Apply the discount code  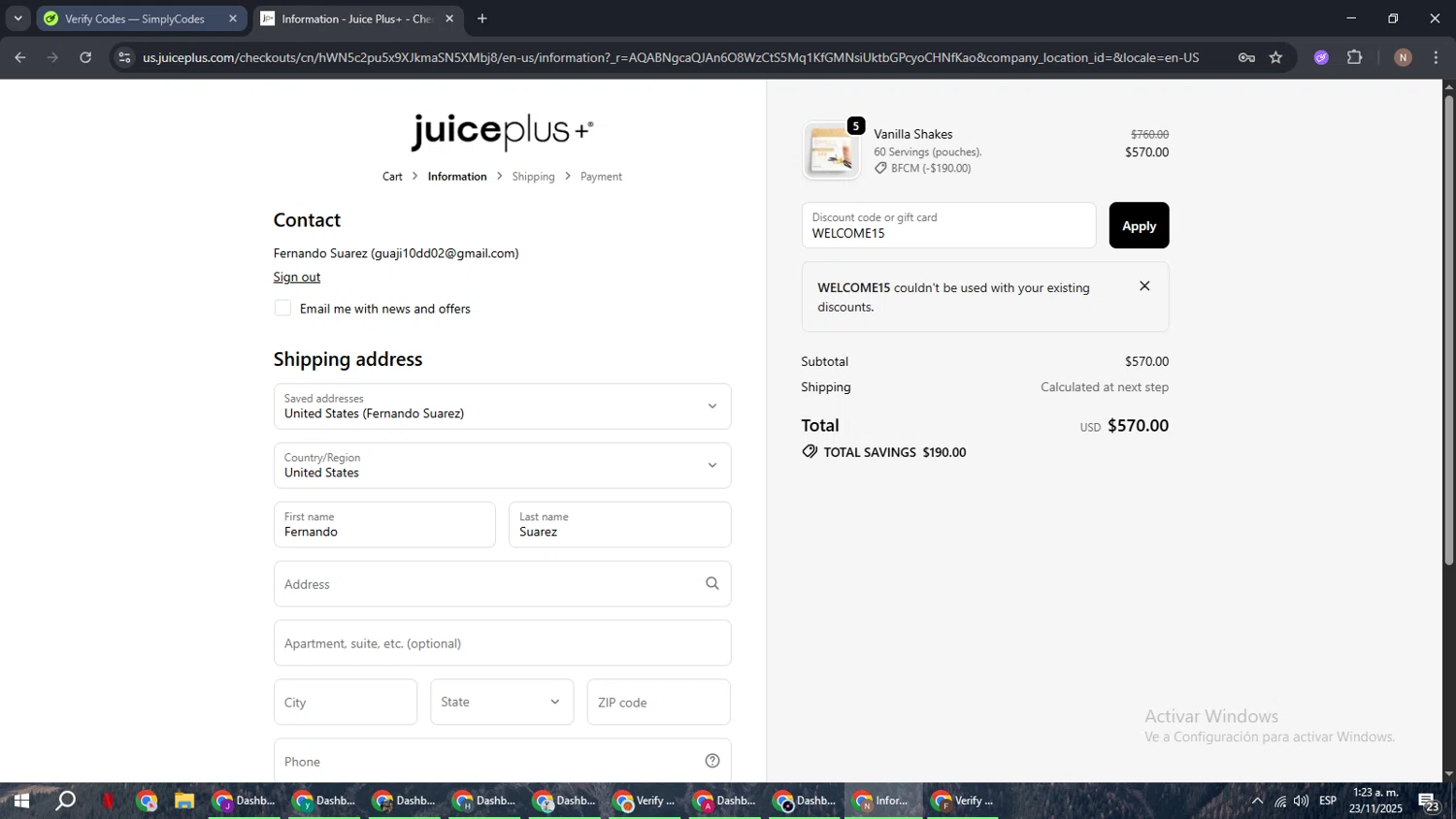tap(1139, 225)
